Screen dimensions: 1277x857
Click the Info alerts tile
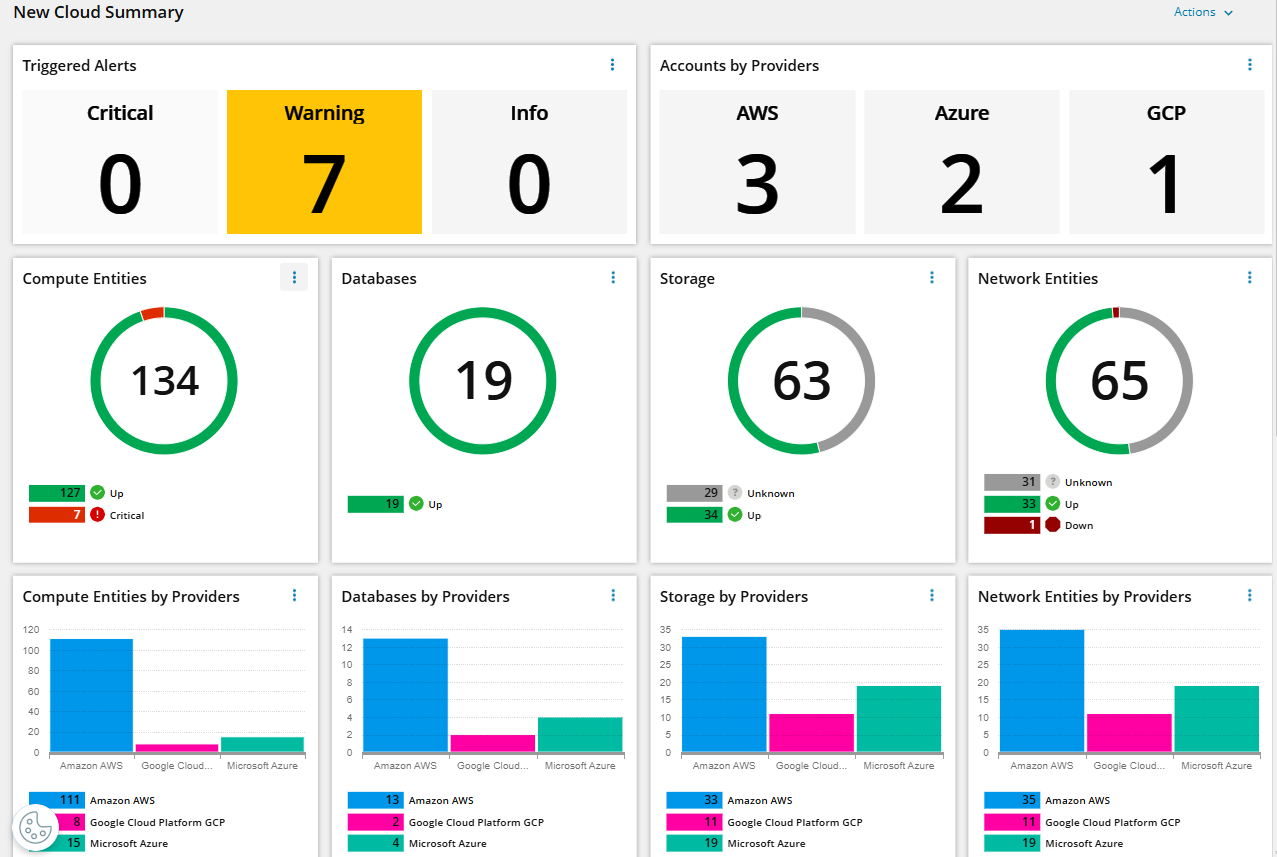click(529, 162)
